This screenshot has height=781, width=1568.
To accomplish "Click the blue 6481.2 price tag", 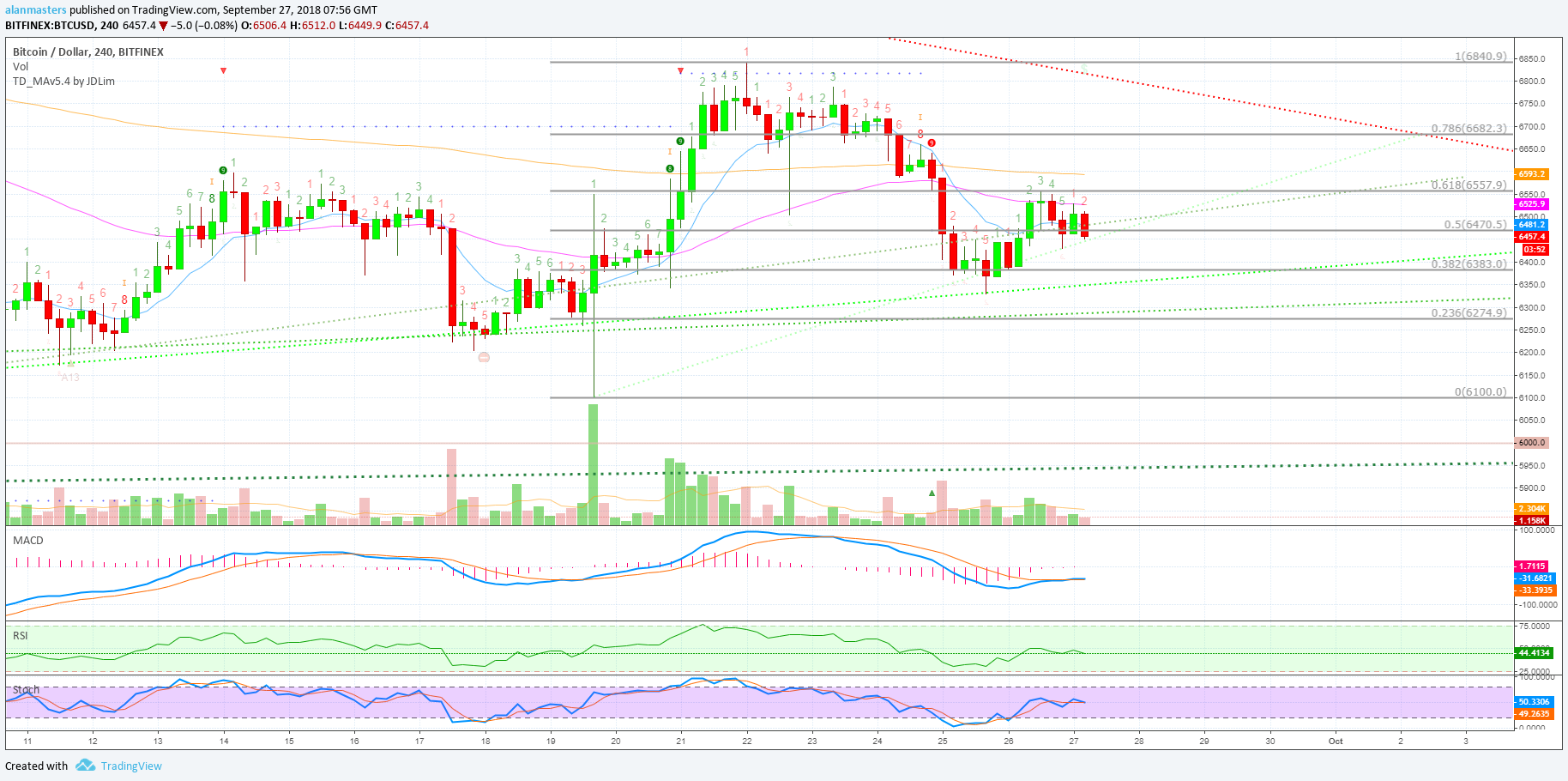I will click(1531, 225).
